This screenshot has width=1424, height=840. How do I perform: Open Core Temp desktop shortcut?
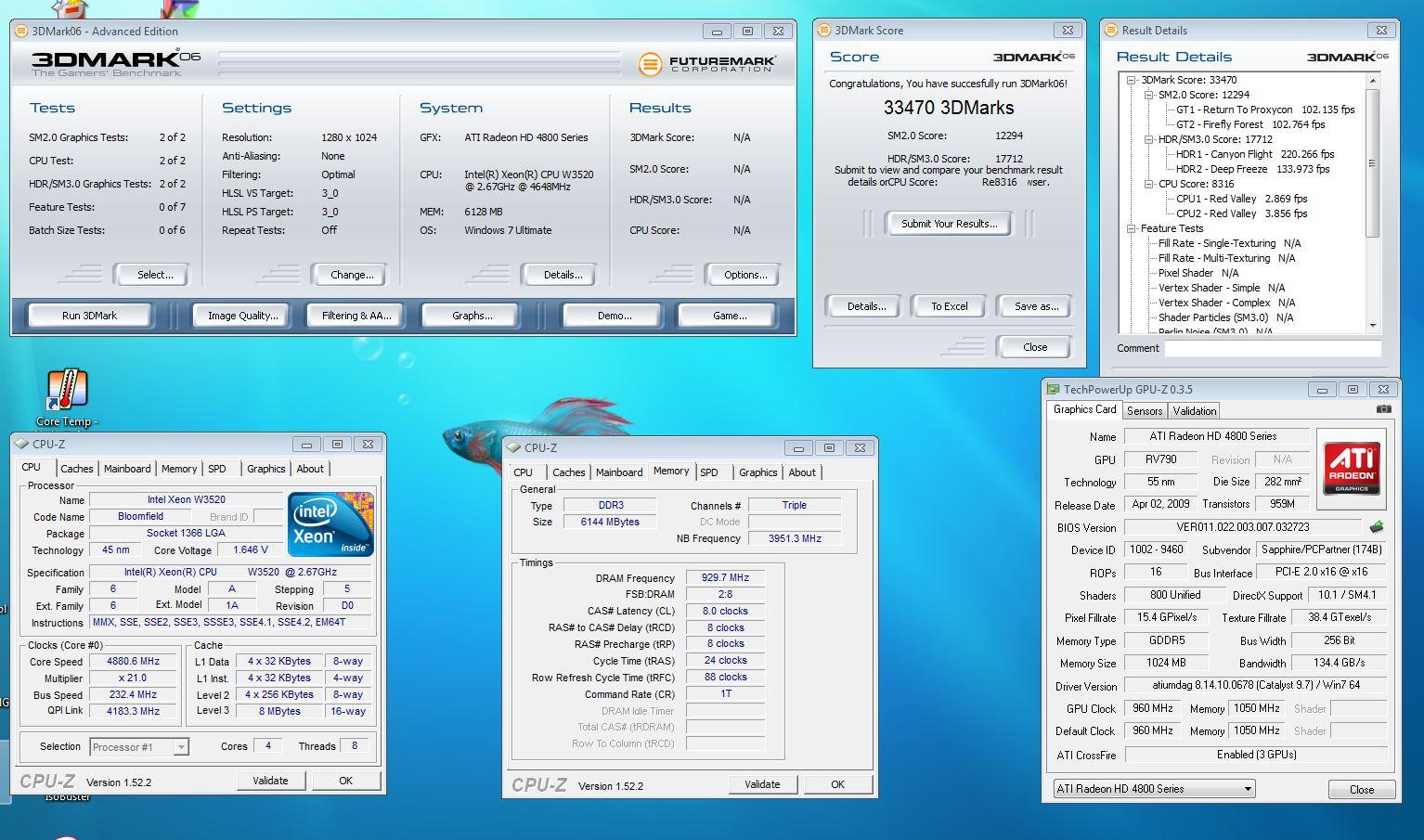point(67,397)
